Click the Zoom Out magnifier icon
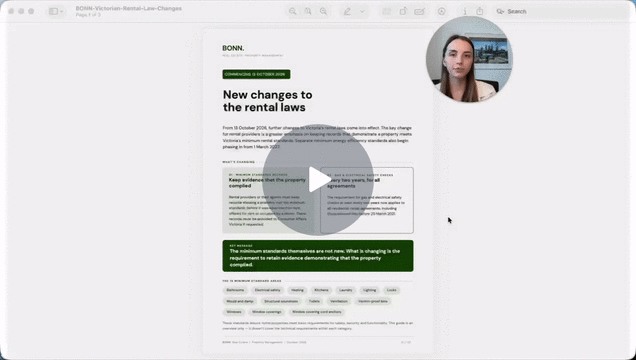The width and height of the screenshot is (636, 360). [x=292, y=11]
